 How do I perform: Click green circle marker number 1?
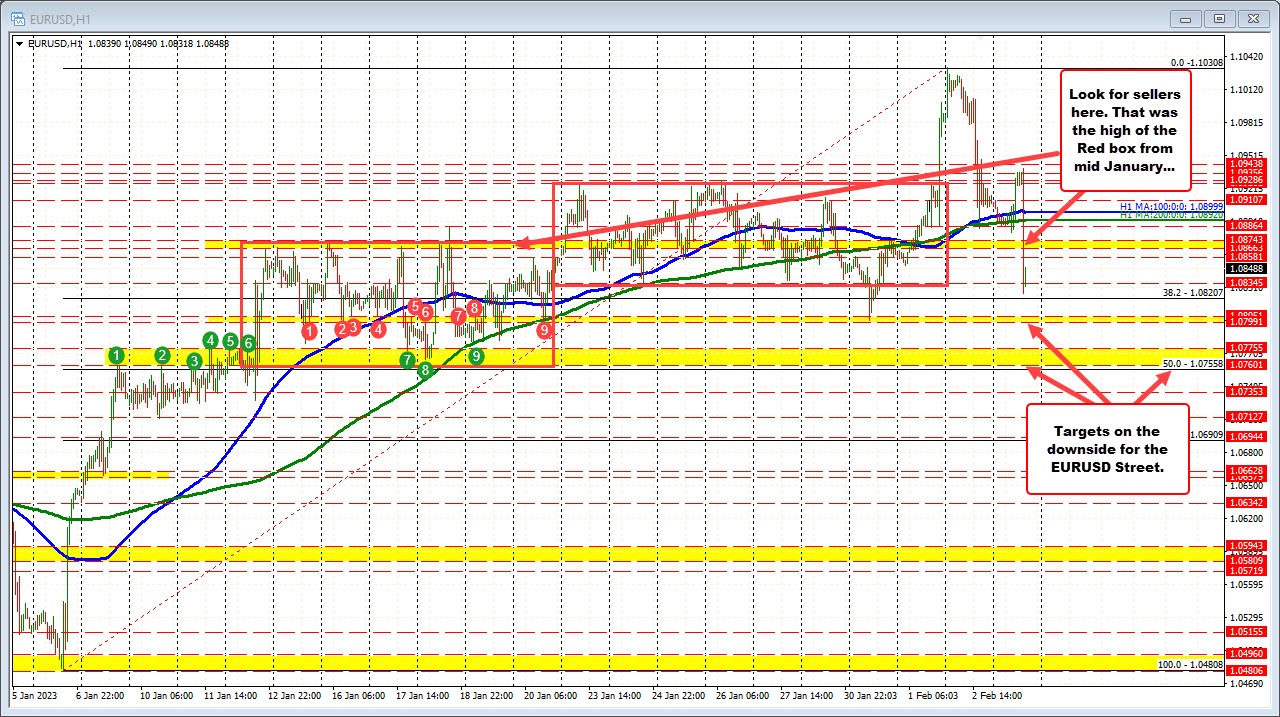[117, 355]
